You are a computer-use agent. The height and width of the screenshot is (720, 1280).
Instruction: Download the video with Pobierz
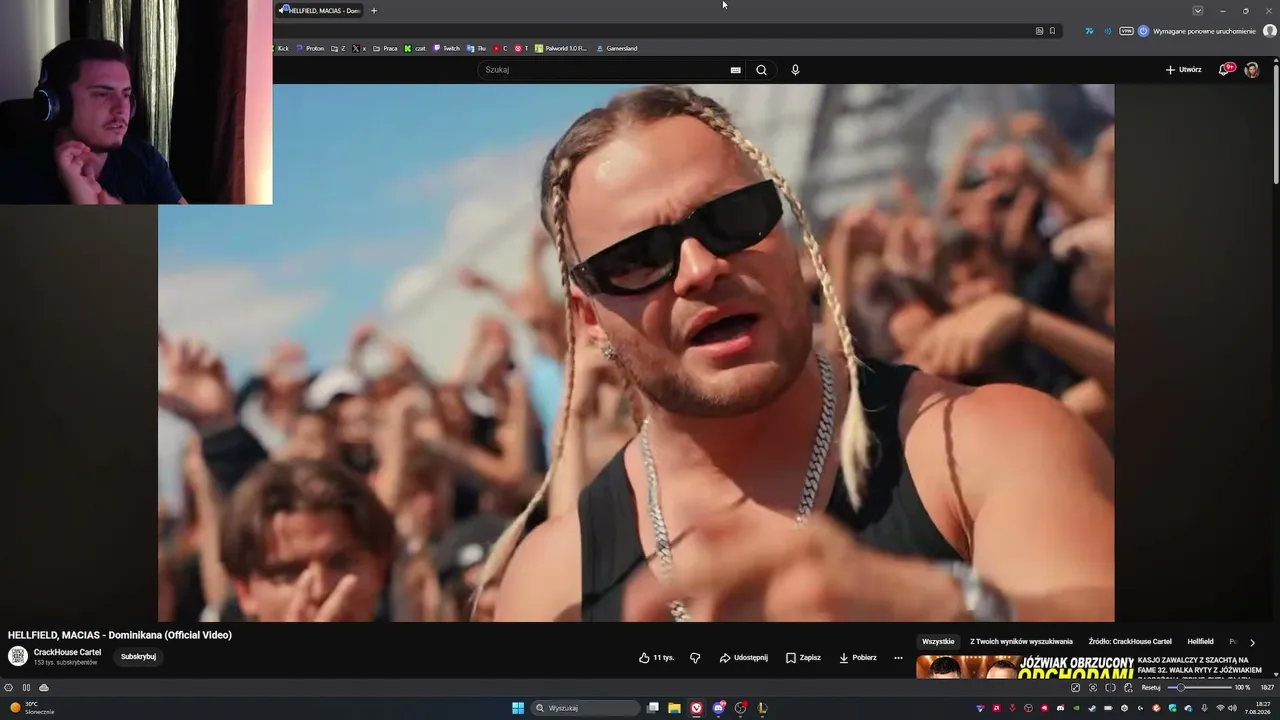point(858,658)
